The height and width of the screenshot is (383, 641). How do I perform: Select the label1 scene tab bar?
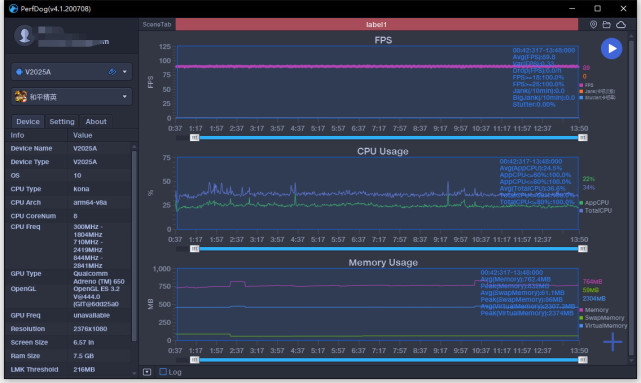coord(377,25)
